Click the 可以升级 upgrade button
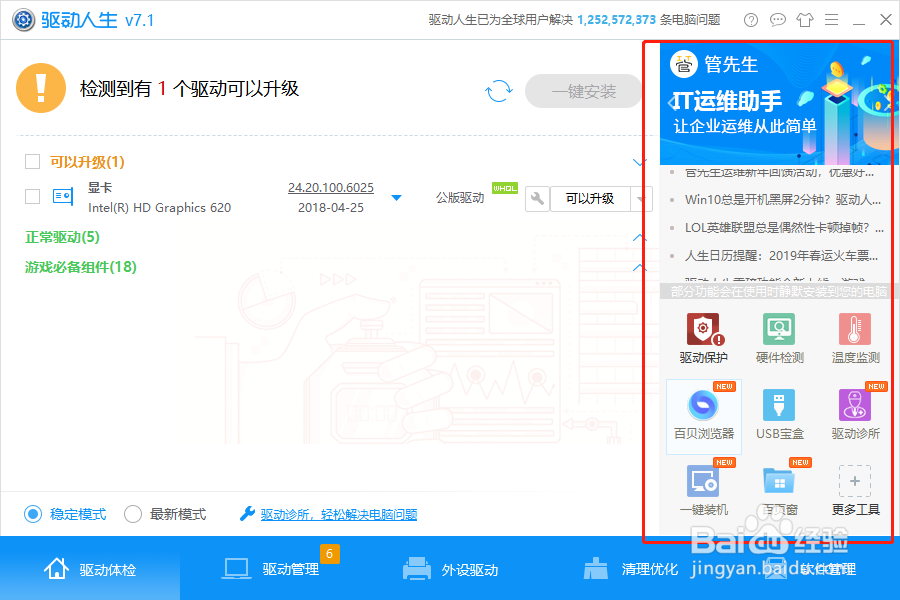This screenshot has height=600, width=900. (x=590, y=199)
